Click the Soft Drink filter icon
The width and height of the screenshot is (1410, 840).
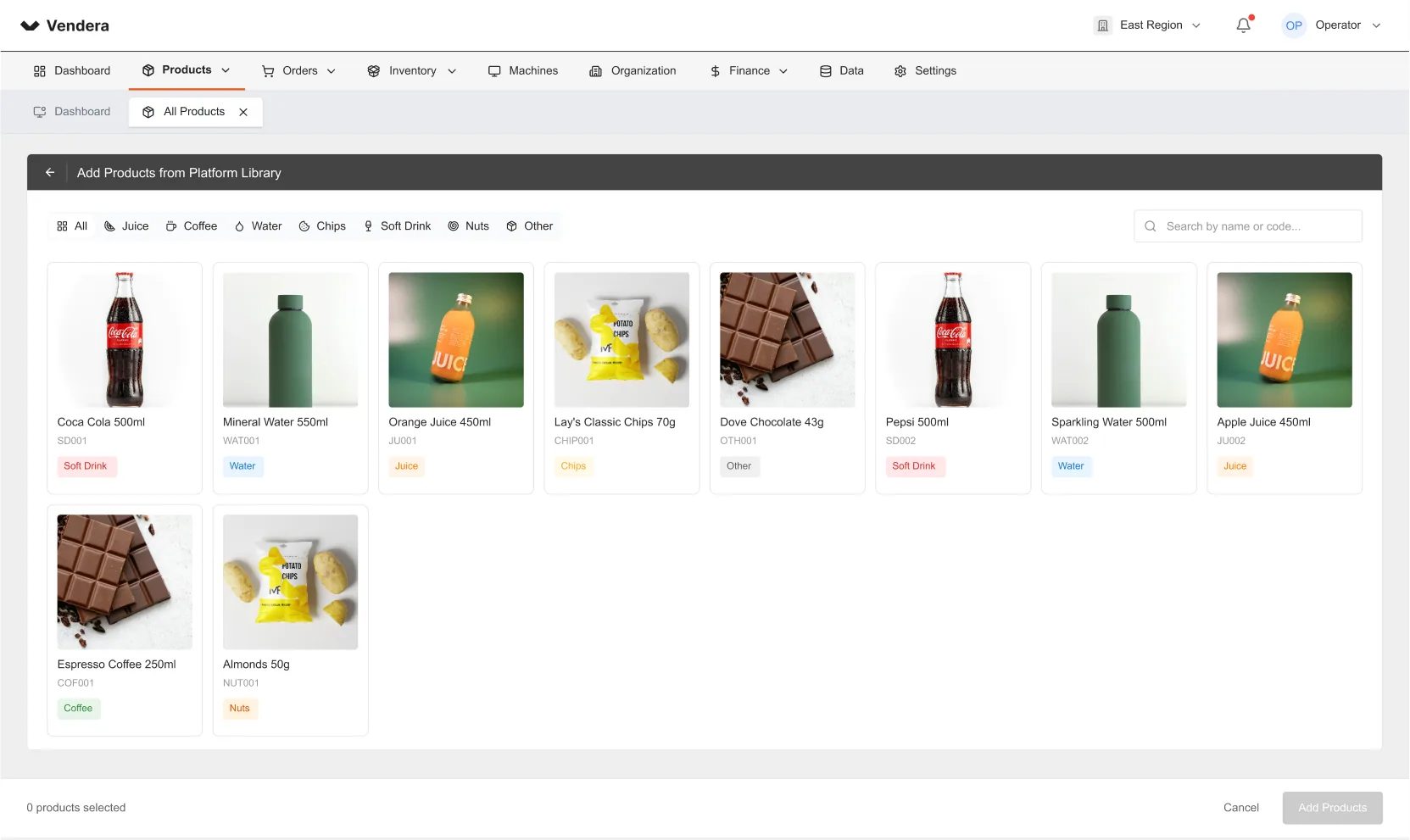(x=369, y=226)
